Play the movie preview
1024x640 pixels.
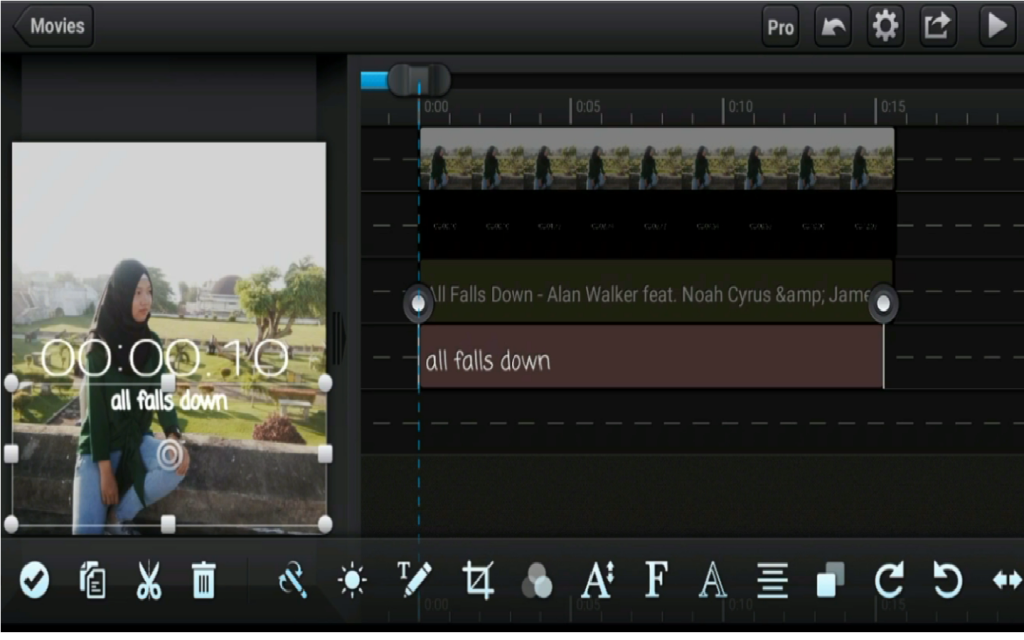click(x=997, y=27)
